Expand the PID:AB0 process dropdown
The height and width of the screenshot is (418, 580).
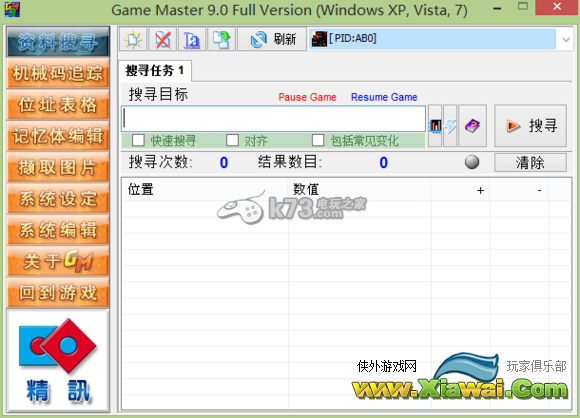566,39
